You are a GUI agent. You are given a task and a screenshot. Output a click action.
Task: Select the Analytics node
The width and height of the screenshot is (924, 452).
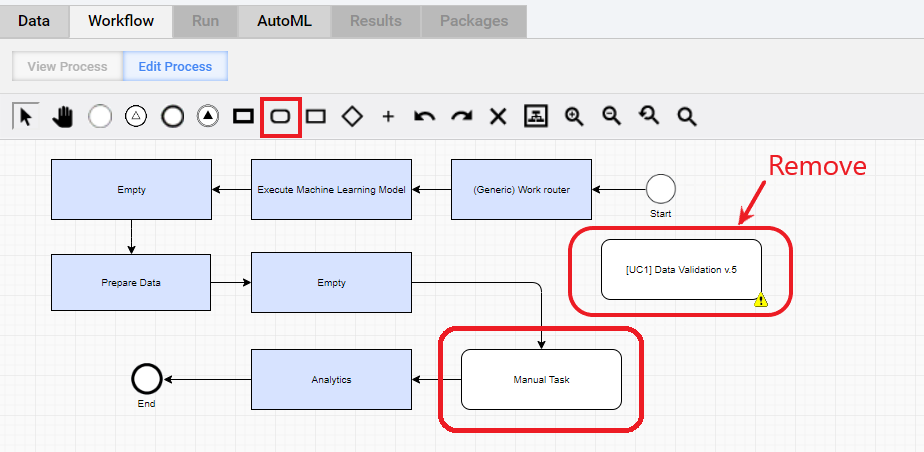tap(331, 380)
